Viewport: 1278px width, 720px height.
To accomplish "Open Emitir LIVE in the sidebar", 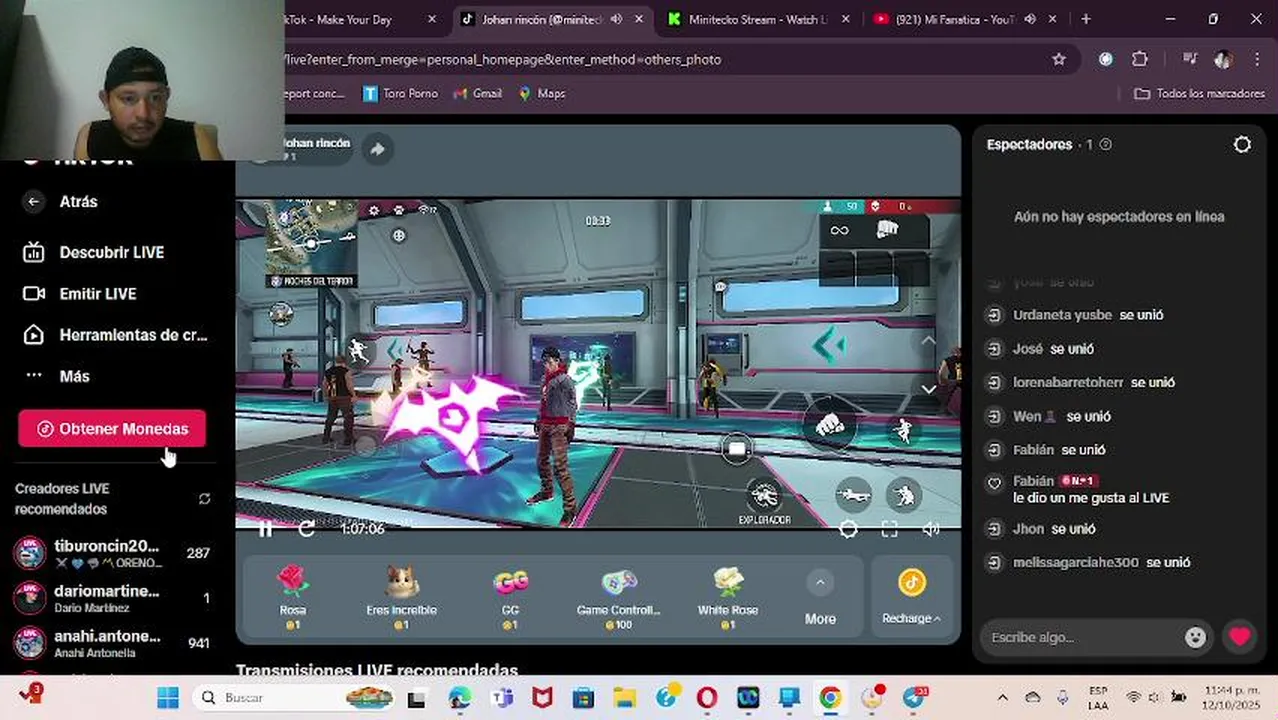I will 98,294.
